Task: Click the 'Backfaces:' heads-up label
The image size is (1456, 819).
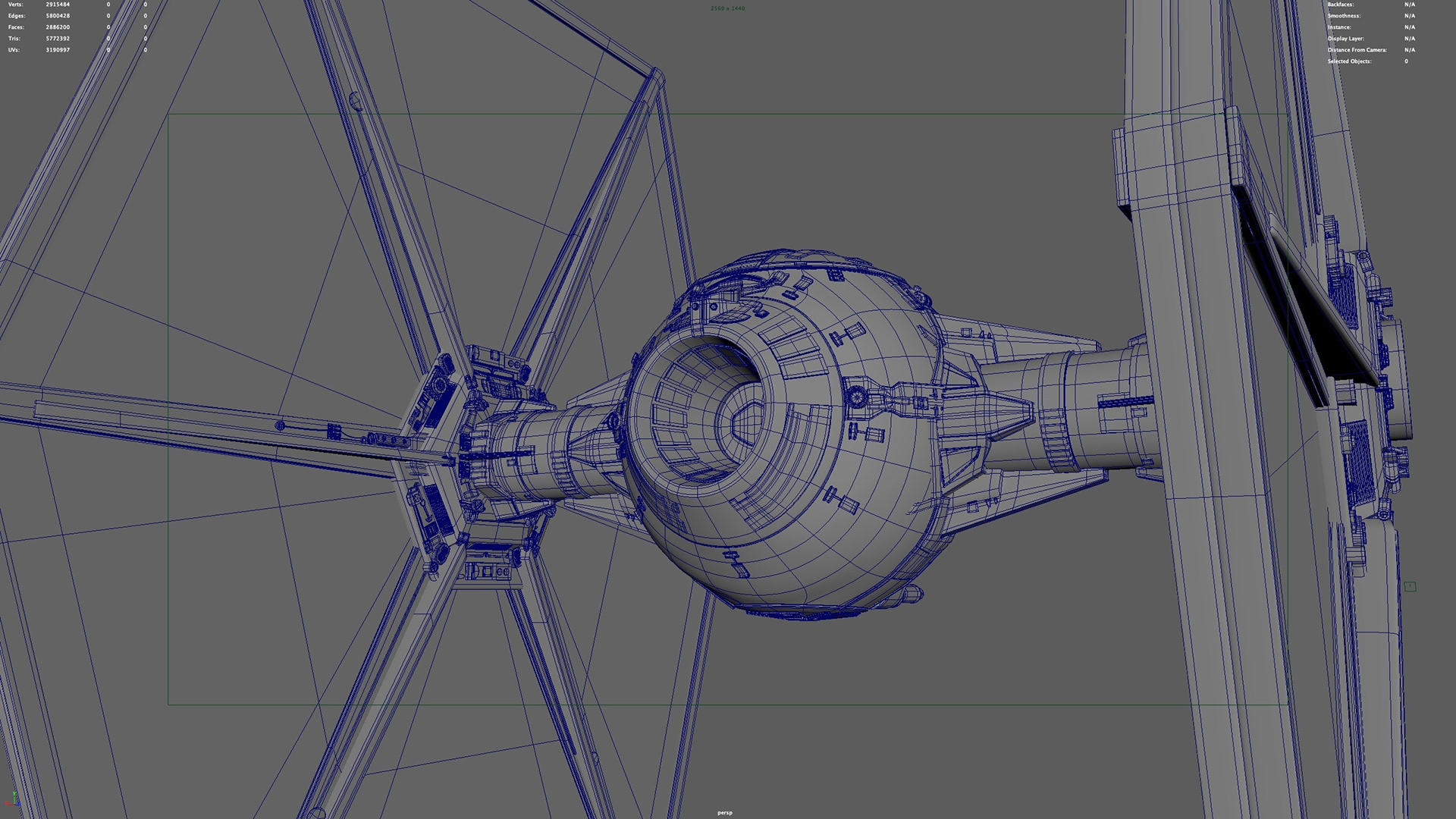Action: [1341, 5]
